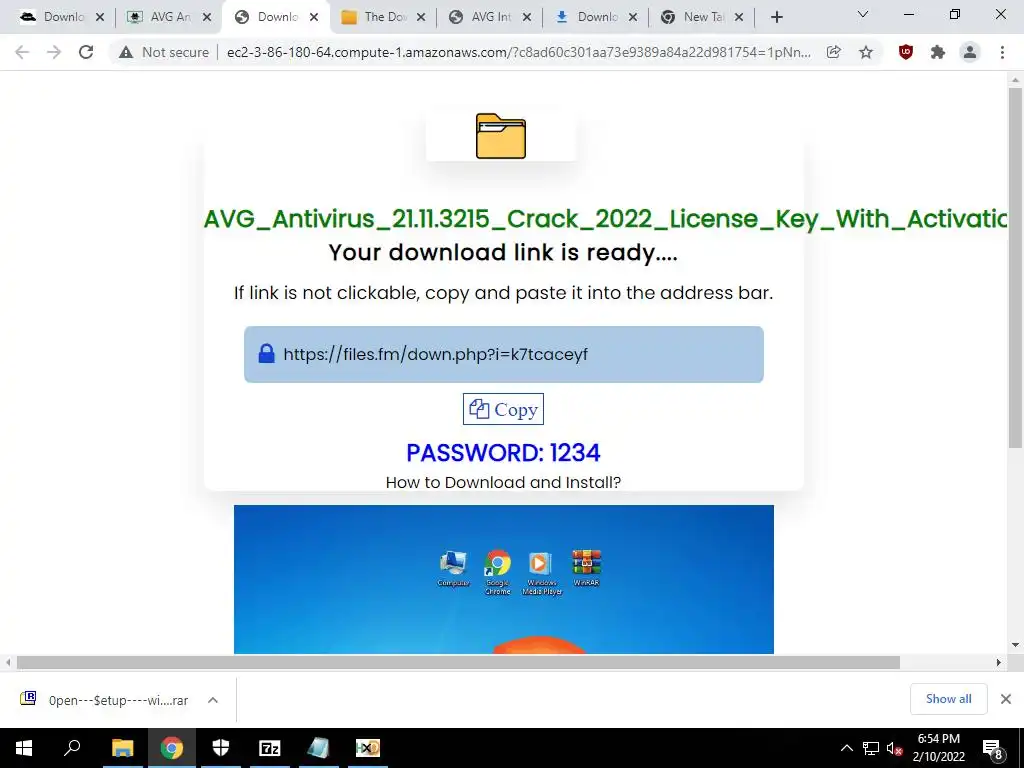Click the files.fm download link field

point(504,355)
